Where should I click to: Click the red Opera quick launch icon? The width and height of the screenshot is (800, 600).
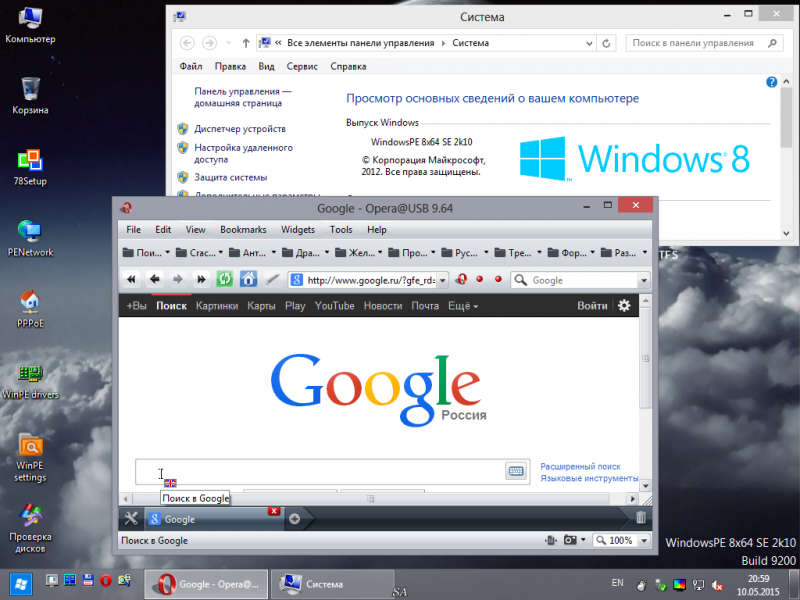(x=106, y=580)
